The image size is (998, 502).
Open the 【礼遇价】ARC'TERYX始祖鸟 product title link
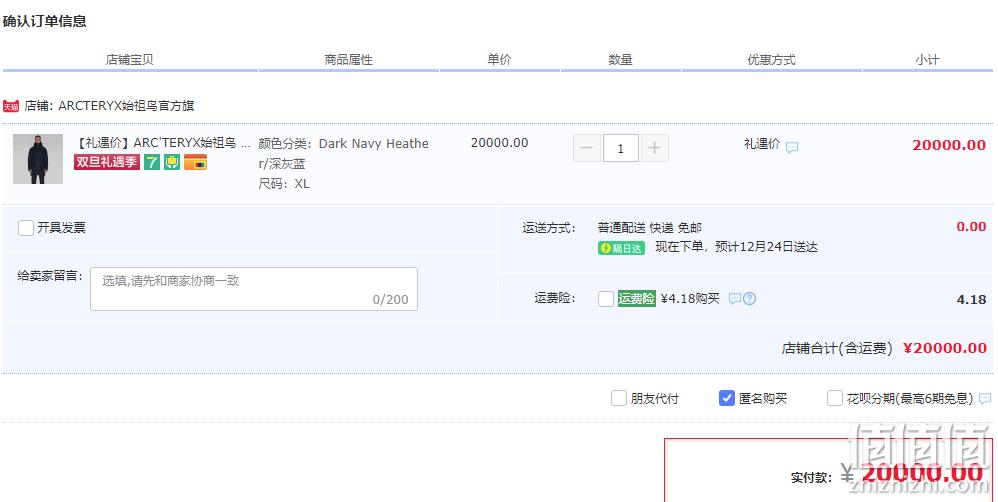[162, 143]
